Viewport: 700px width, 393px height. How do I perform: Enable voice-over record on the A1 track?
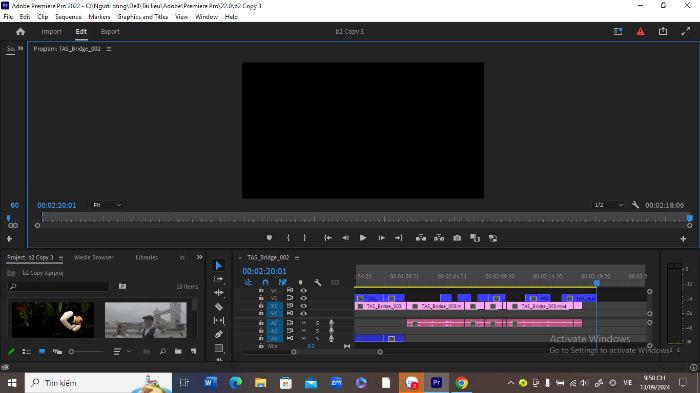pos(331,323)
